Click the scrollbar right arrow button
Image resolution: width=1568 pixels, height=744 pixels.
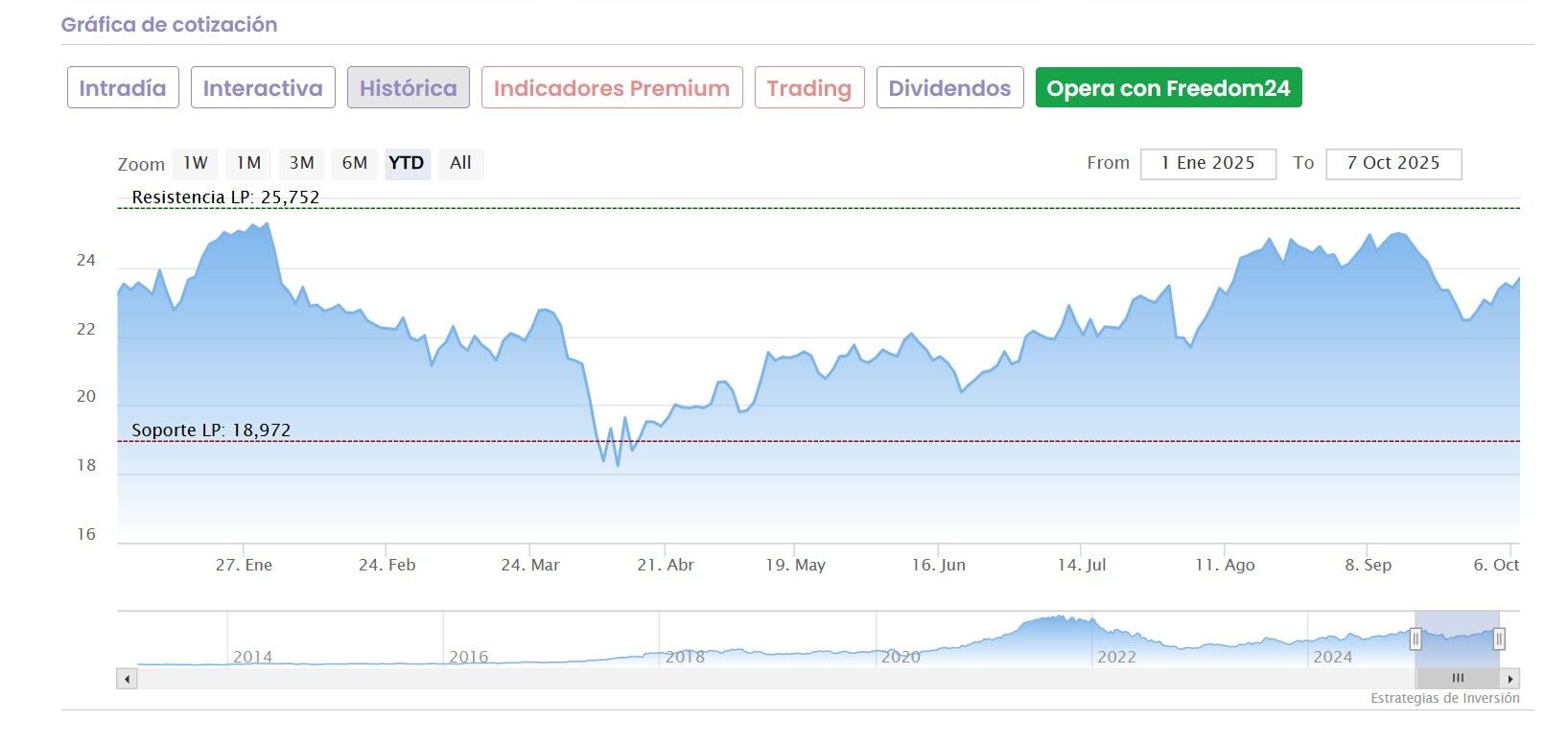[x=1510, y=679]
